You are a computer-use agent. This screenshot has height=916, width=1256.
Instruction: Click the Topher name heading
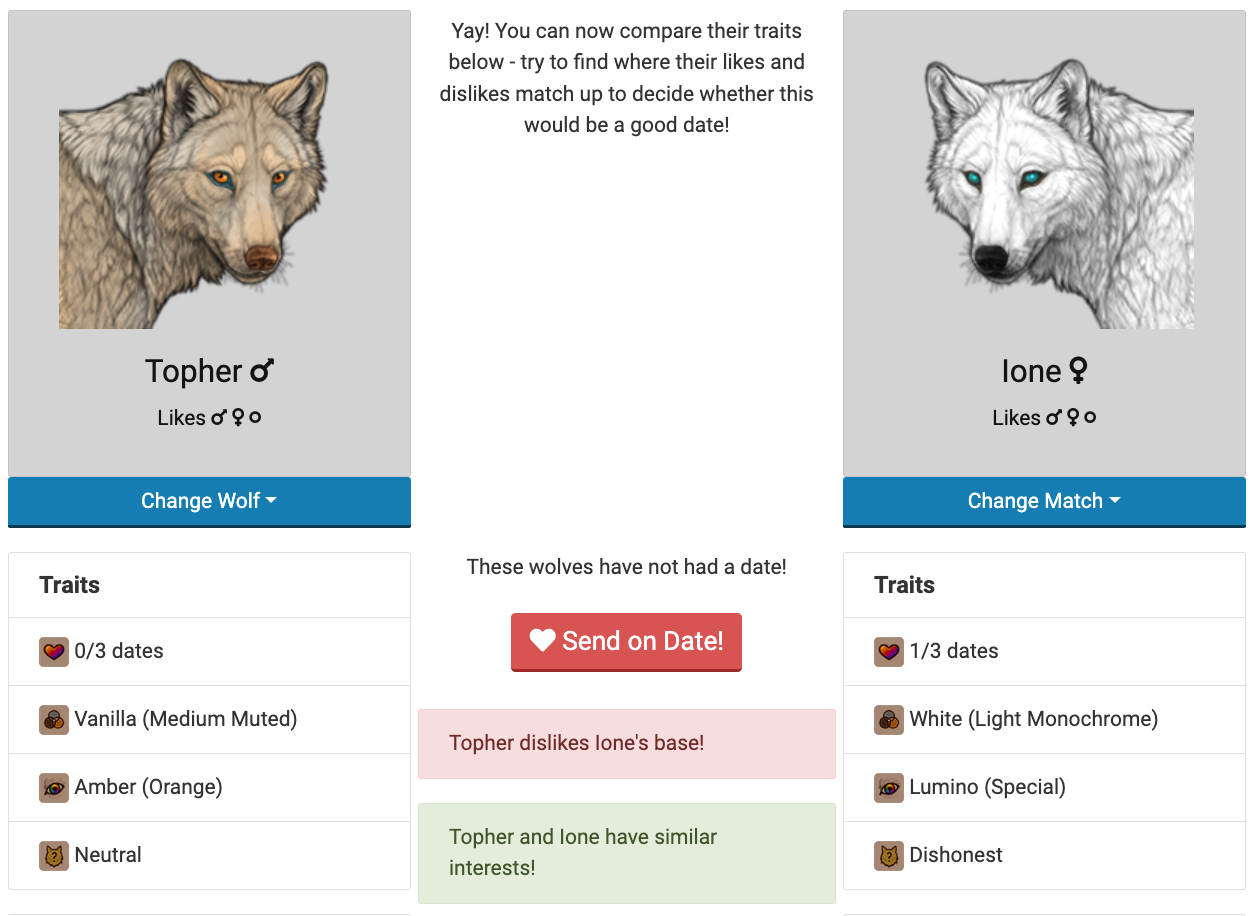(194, 371)
